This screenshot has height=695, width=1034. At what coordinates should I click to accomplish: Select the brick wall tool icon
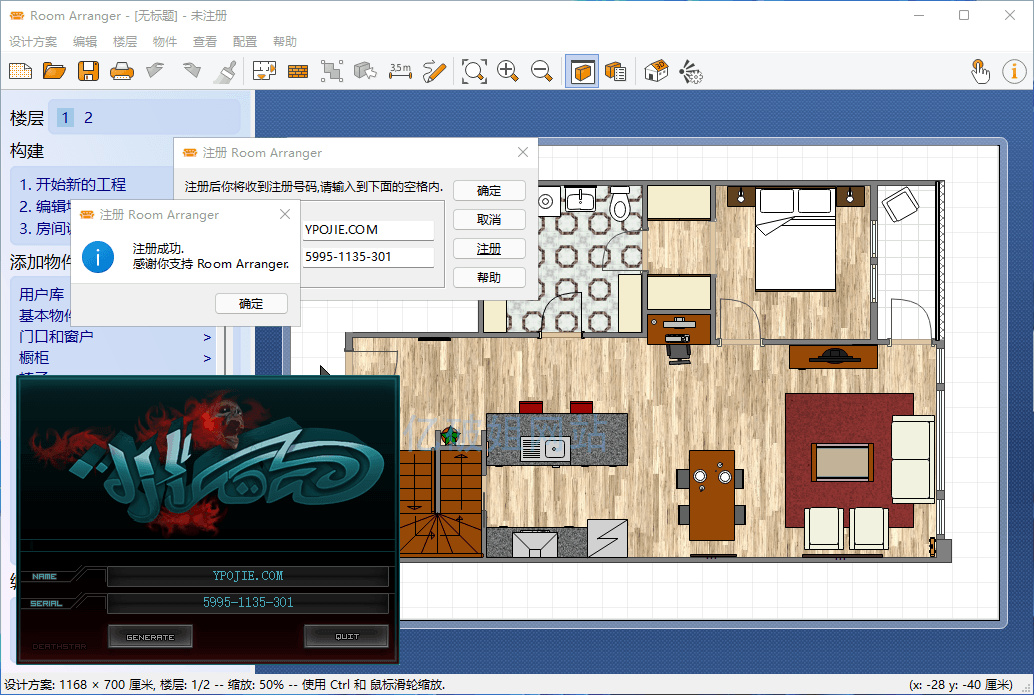click(x=297, y=71)
